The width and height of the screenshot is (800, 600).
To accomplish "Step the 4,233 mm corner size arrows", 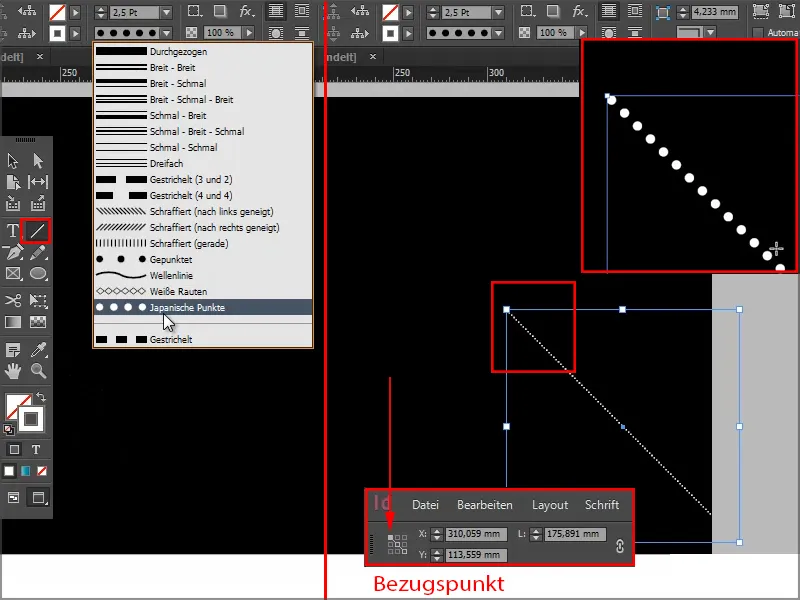I will (x=683, y=12).
